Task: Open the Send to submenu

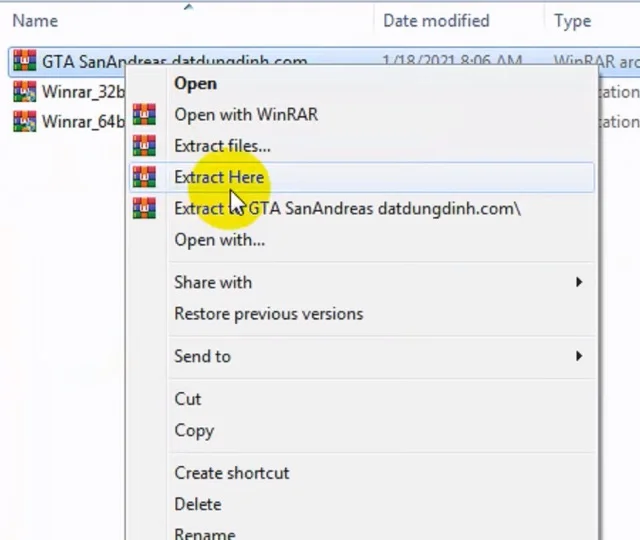Action: point(362,356)
